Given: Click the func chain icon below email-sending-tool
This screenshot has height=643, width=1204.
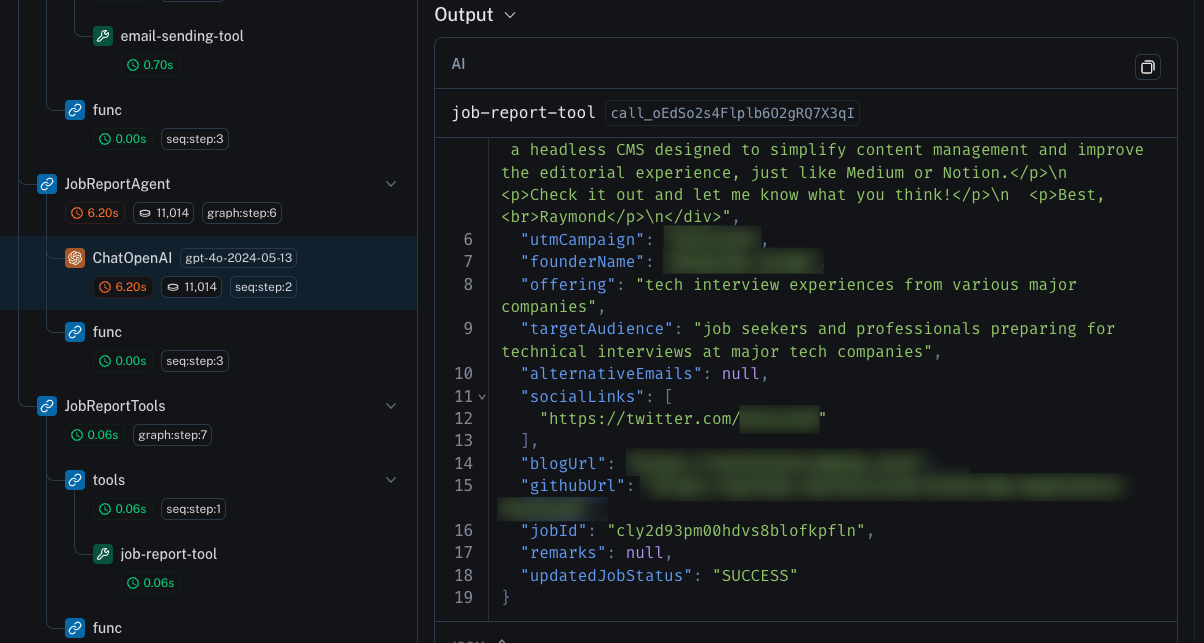Looking at the screenshot, I should click(75, 110).
